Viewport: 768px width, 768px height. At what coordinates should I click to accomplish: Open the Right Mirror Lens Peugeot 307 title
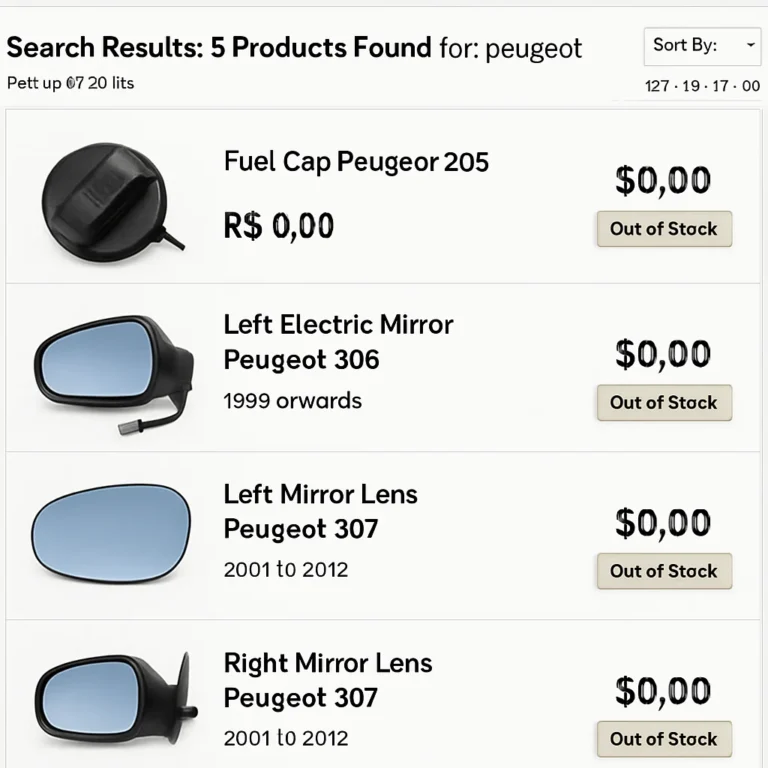pyautogui.click(x=327, y=679)
